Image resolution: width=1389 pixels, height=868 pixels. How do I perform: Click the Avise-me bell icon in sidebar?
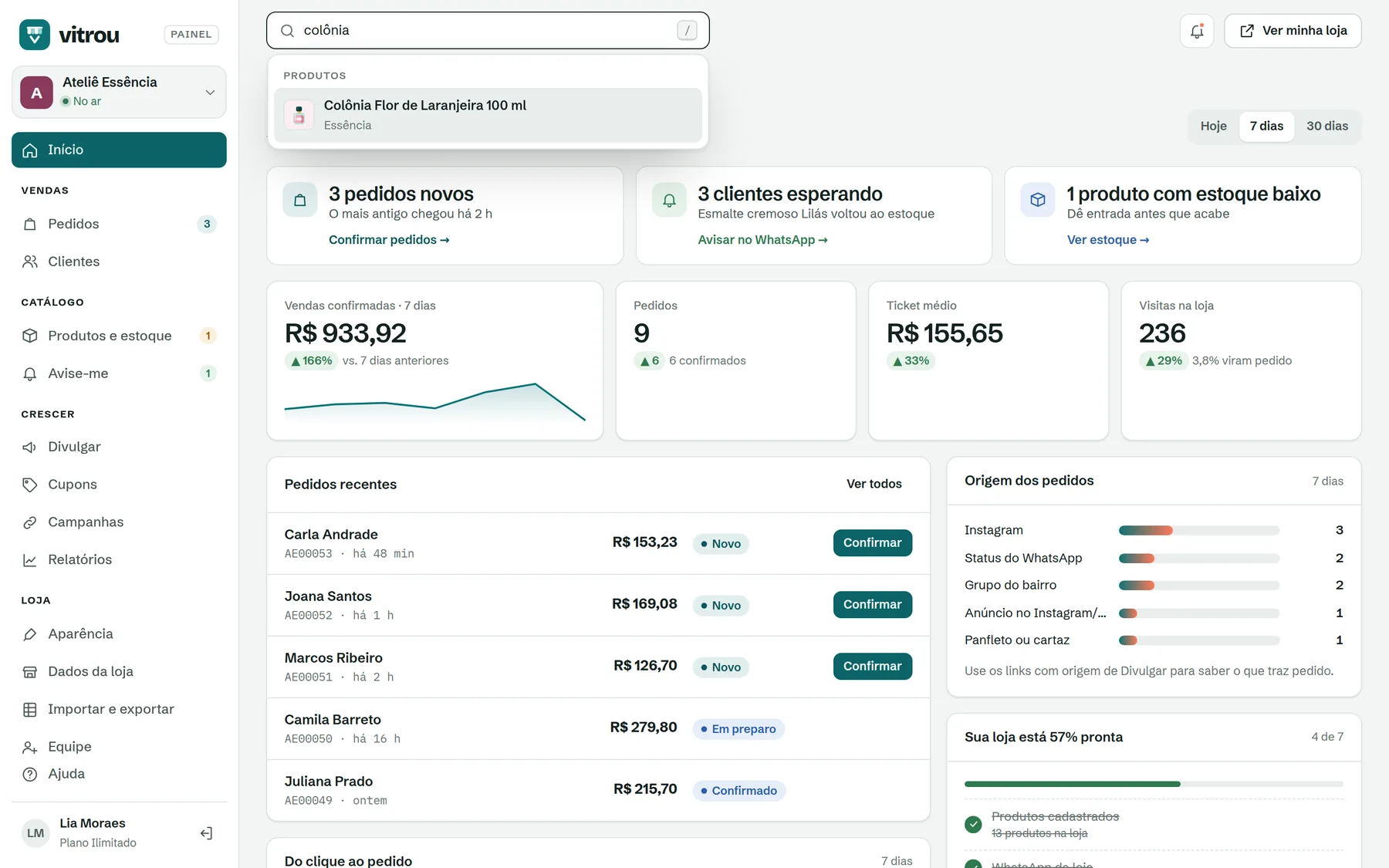coord(30,373)
